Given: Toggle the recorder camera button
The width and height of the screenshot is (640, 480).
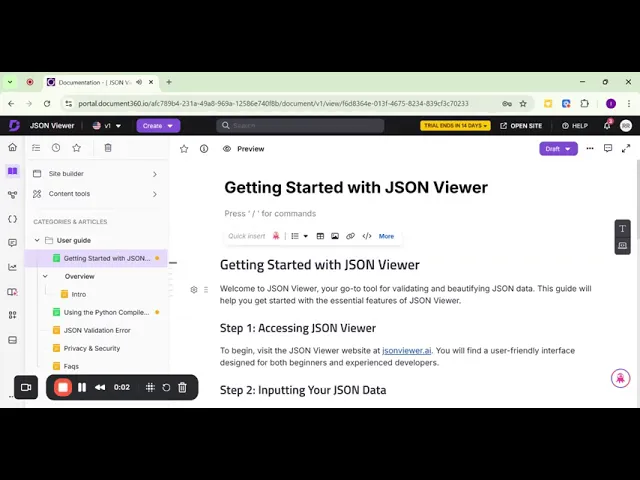Looking at the screenshot, I should 26,387.
